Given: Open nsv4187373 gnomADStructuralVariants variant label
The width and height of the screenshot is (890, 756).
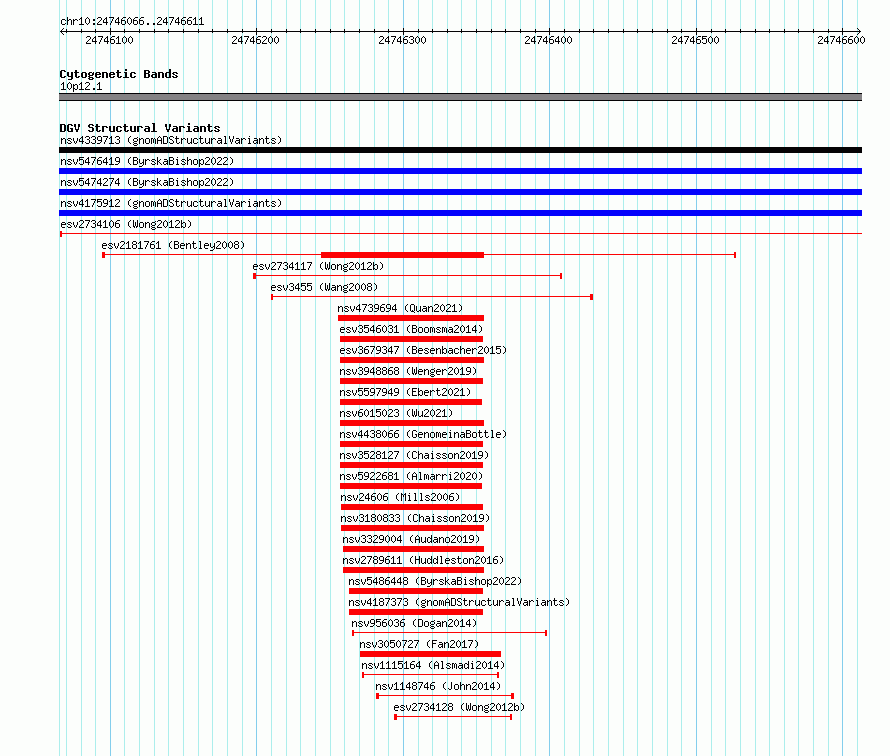Looking at the screenshot, I should (x=459, y=602).
